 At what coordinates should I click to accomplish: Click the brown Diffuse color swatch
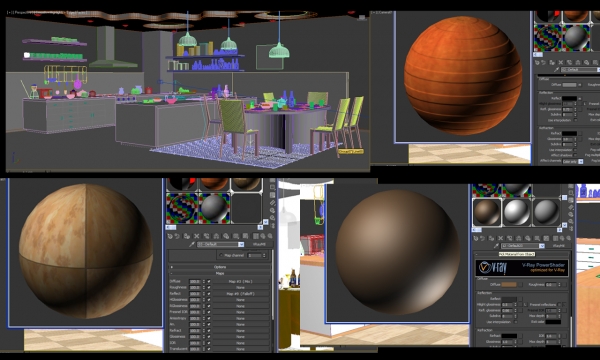[x=509, y=285]
